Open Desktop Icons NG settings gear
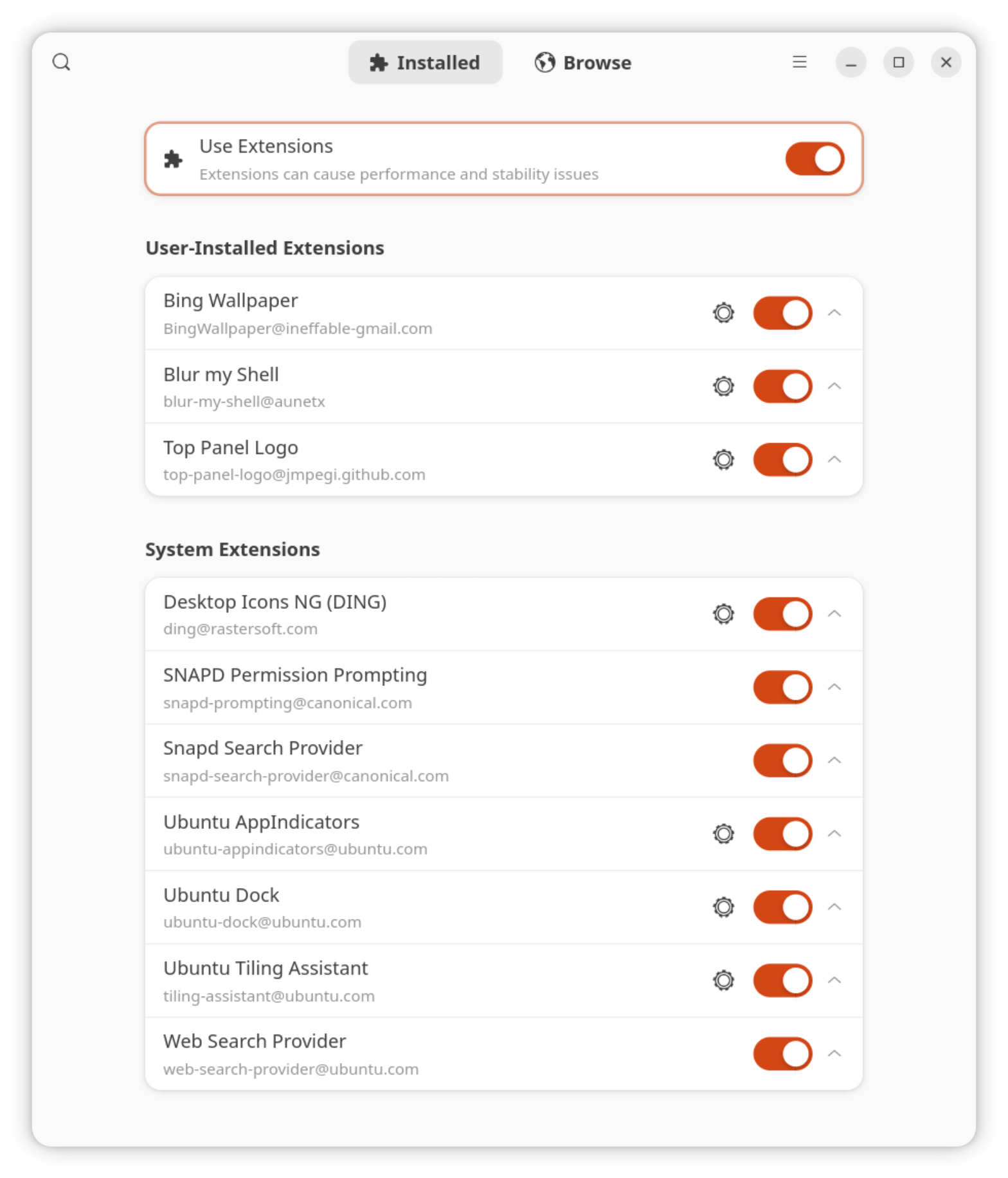The image size is (1008, 1178). 723,614
